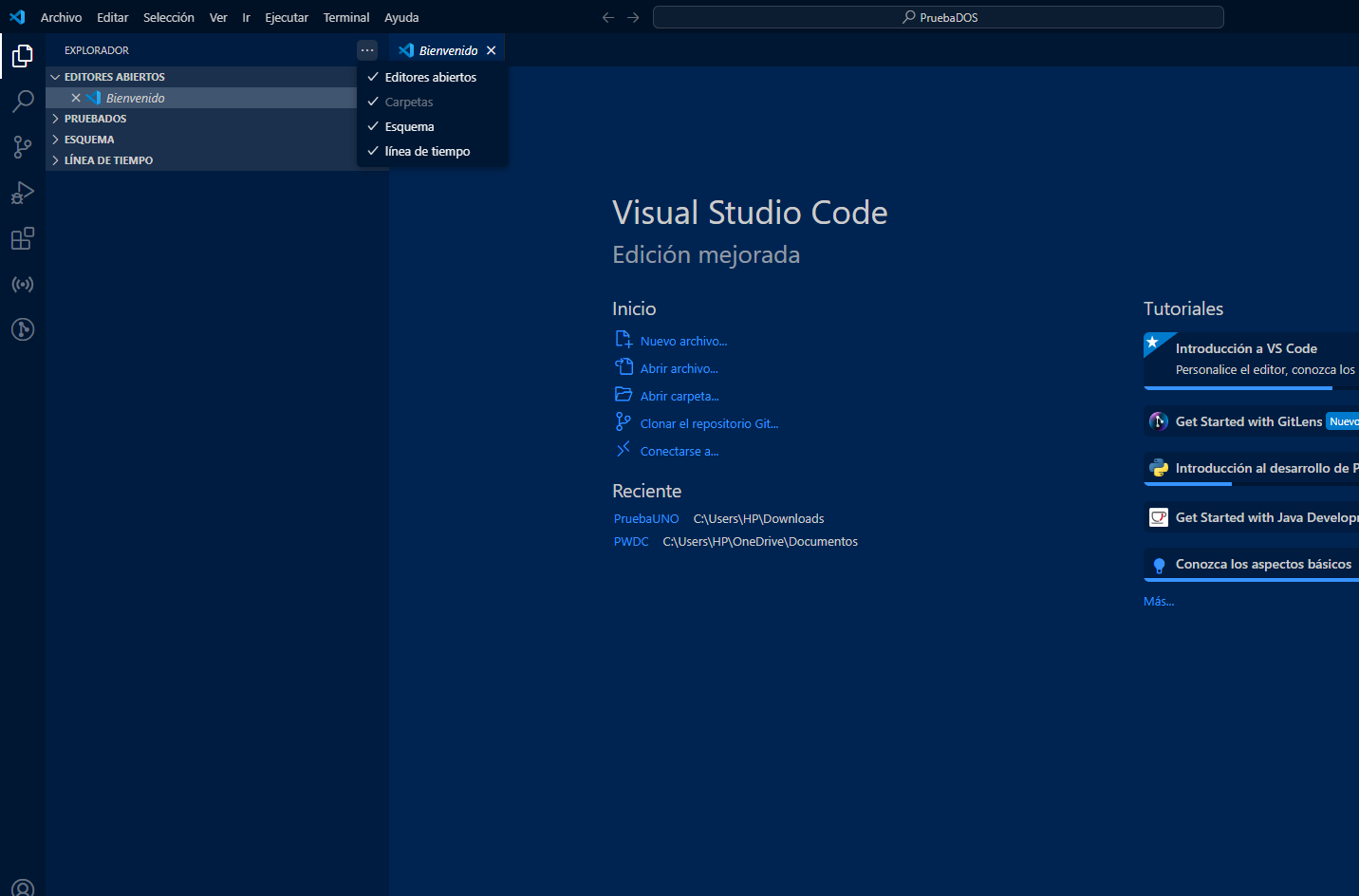1359x896 pixels.
Task: Go back with the left arrow
Action: point(608,17)
